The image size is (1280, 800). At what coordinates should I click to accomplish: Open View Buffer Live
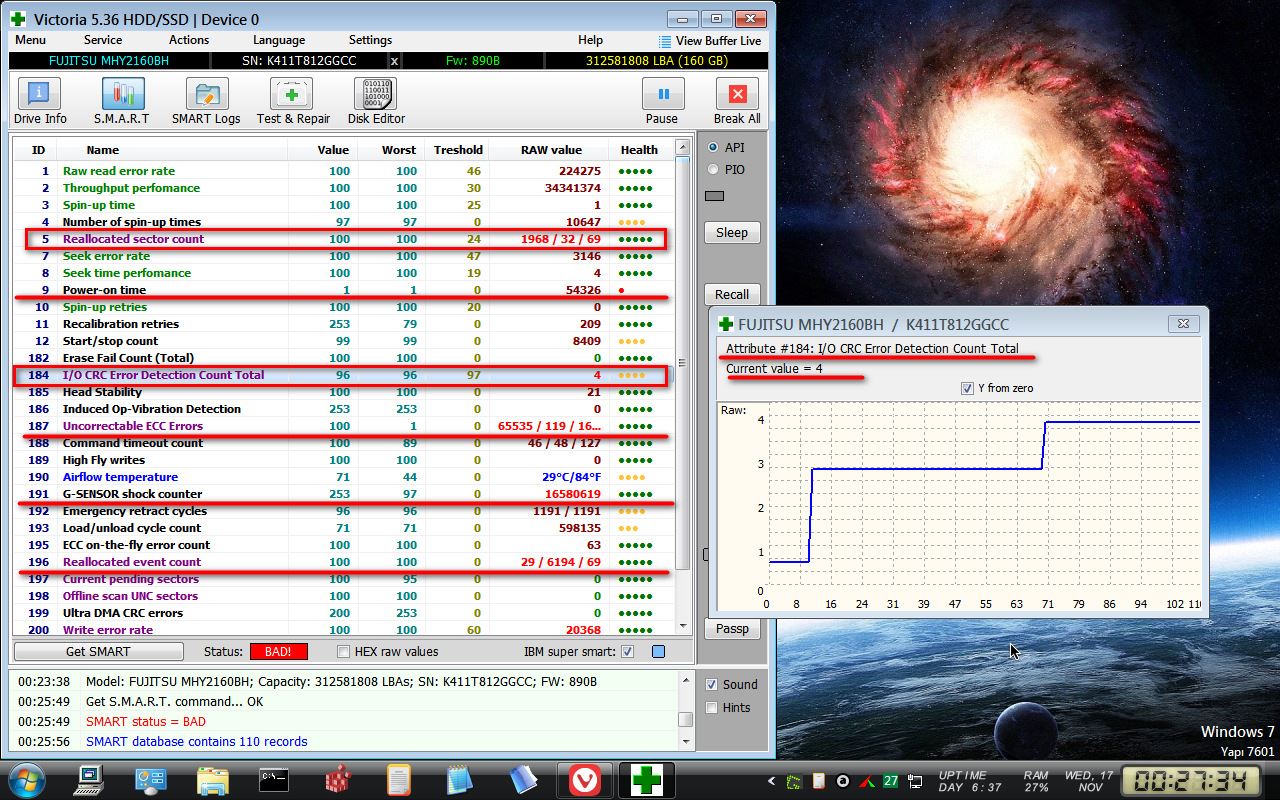tap(710, 41)
